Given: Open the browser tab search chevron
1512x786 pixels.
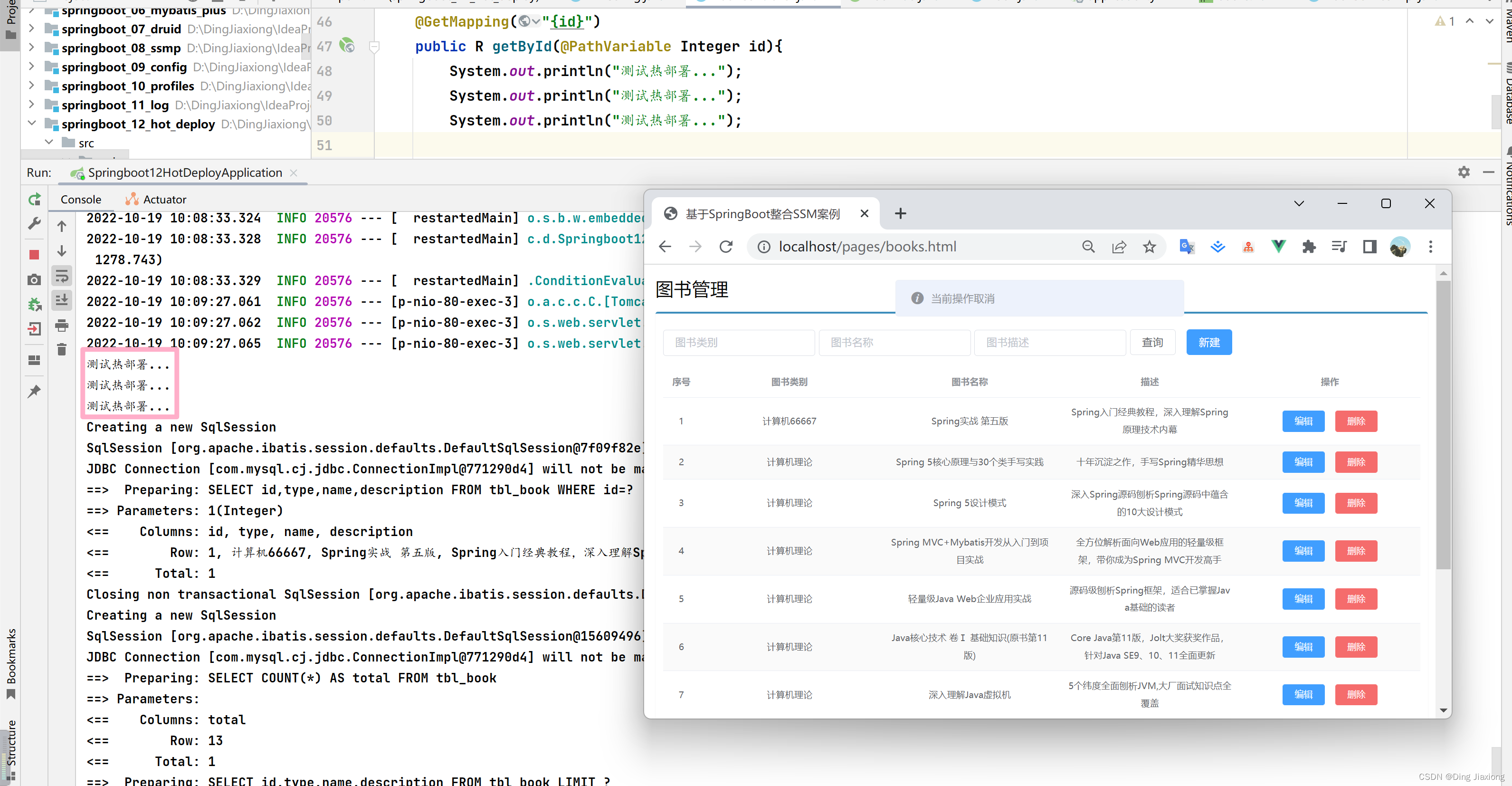Looking at the screenshot, I should tap(1299, 204).
